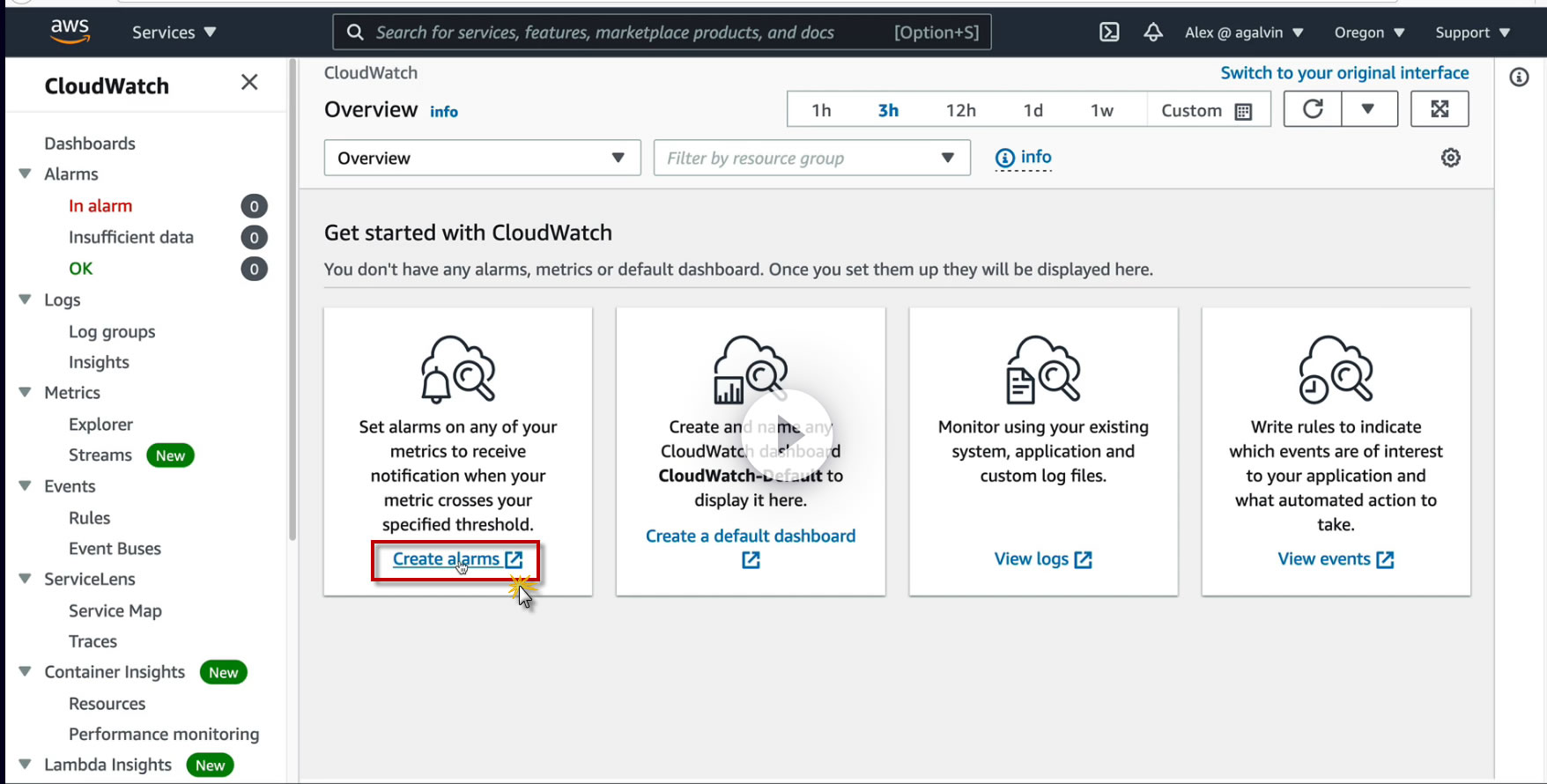The image size is (1547, 784).
Task: Collapse the ServiceLens section
Action: pos(25,580)
